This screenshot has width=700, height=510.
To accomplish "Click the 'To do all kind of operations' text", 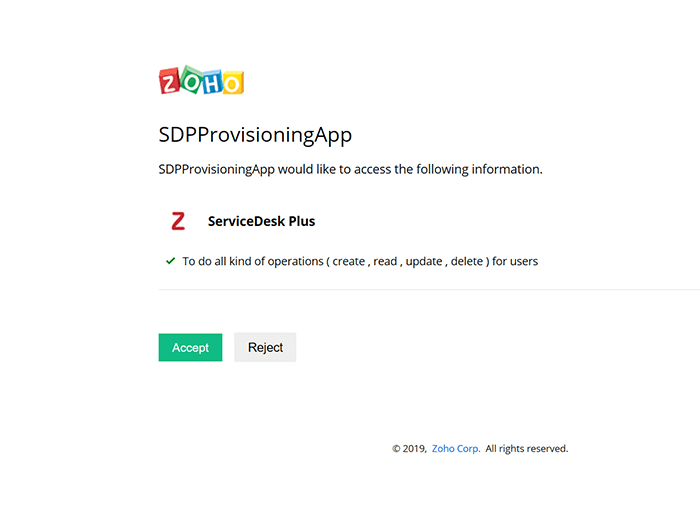I will point(252,261).
